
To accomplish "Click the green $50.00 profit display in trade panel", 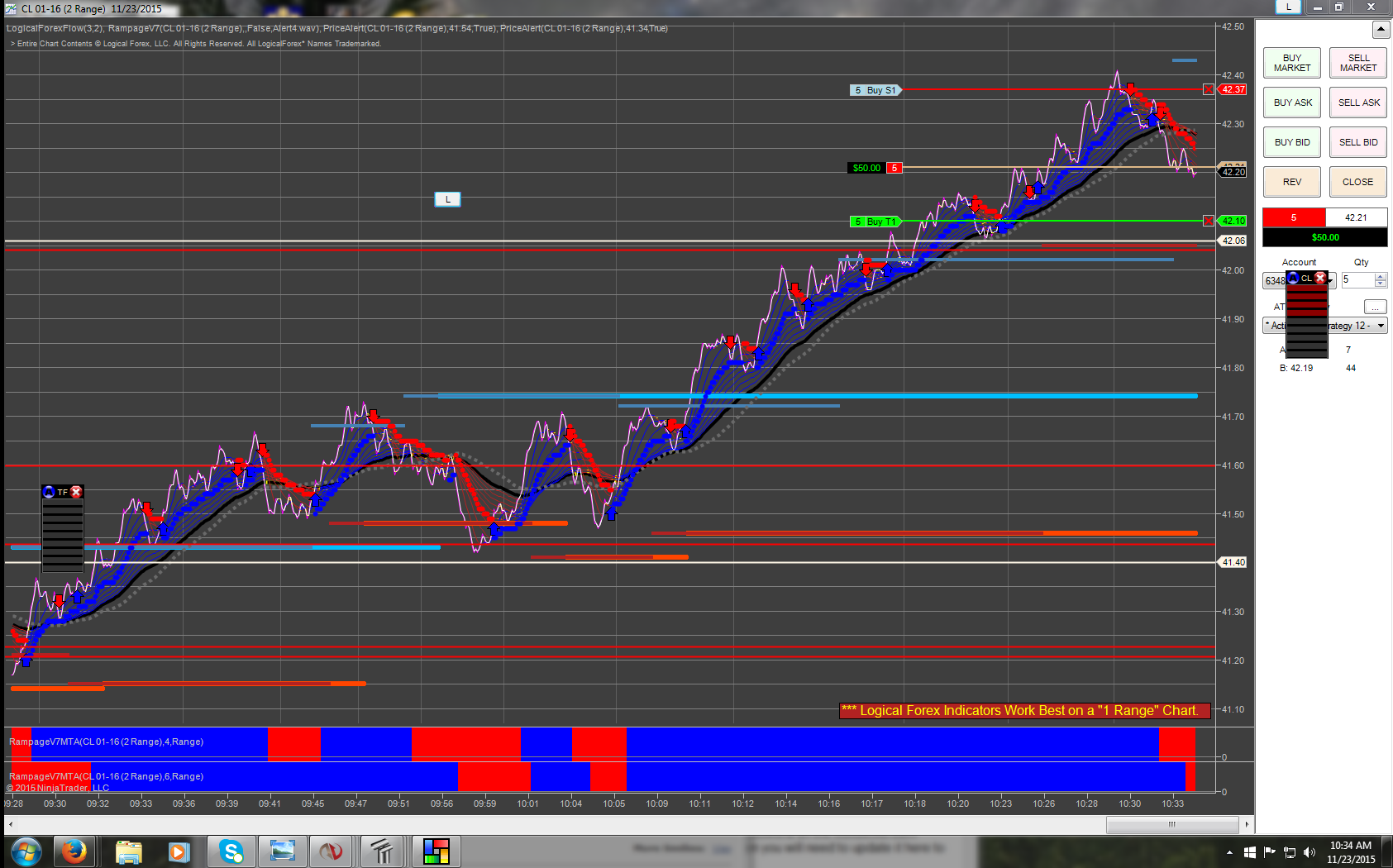I will (1325, 237).
